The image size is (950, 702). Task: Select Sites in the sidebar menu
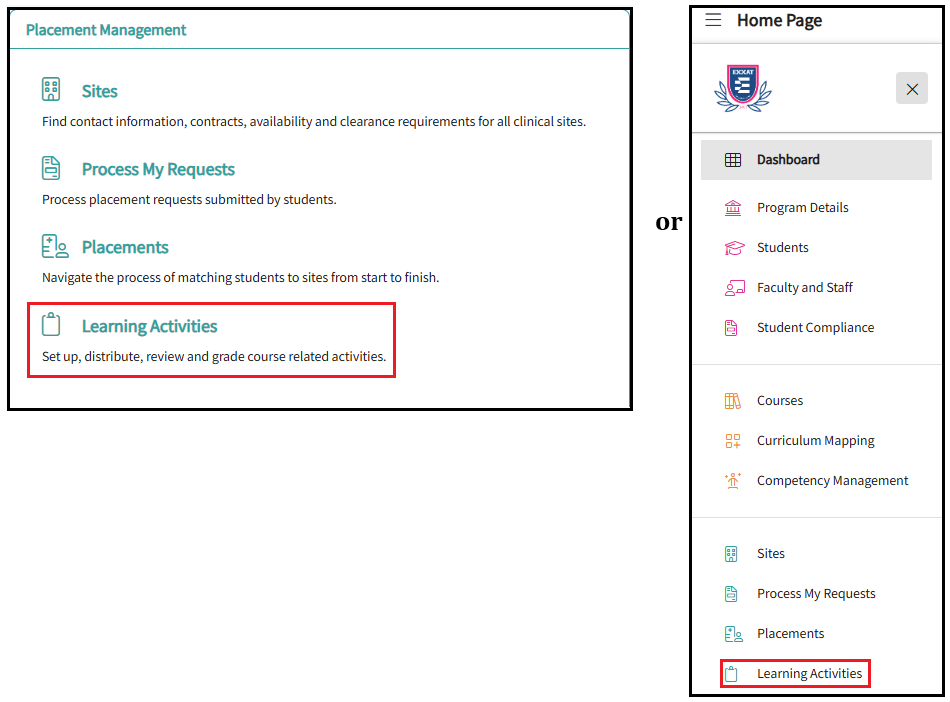pos(770,554)
